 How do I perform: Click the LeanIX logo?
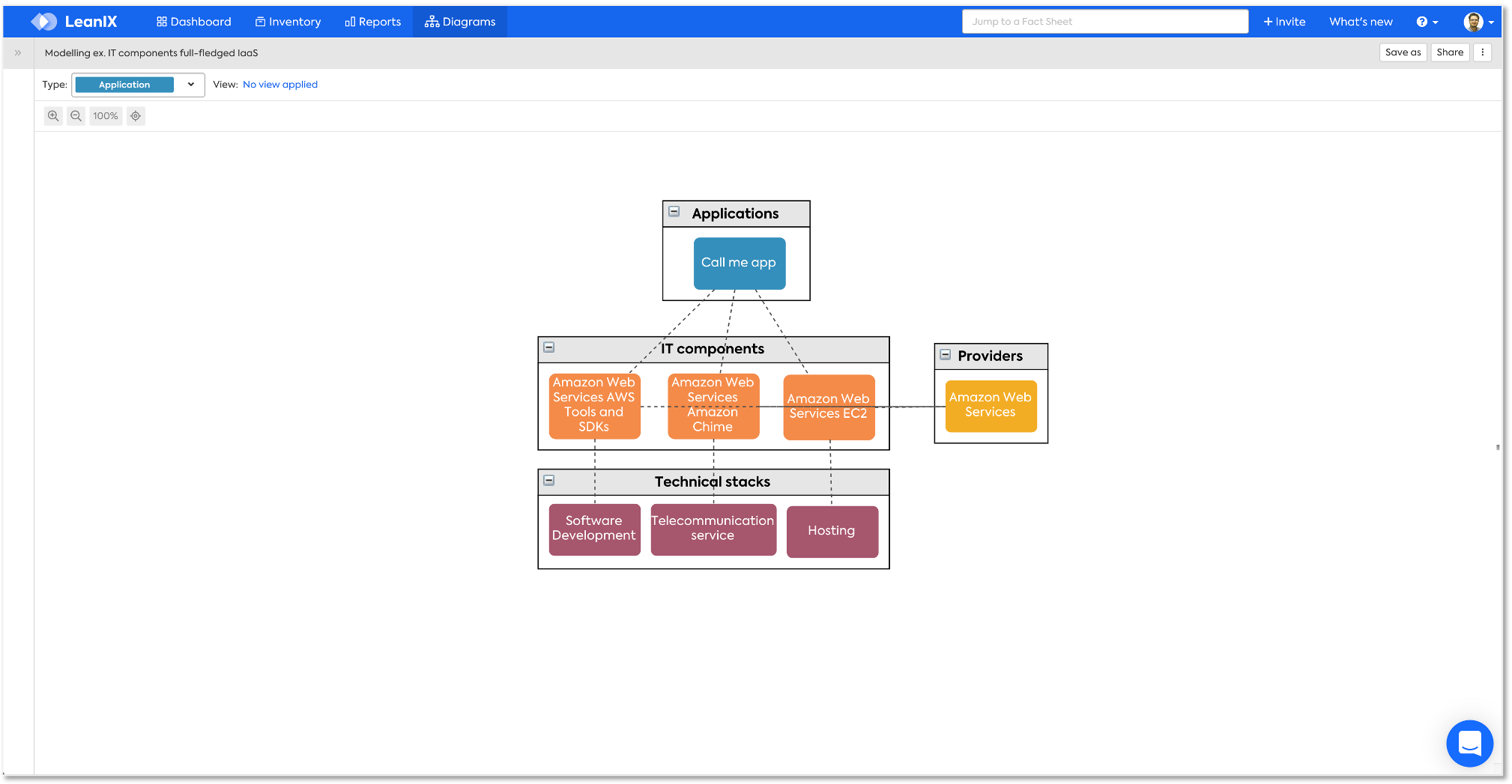(74, 22)
